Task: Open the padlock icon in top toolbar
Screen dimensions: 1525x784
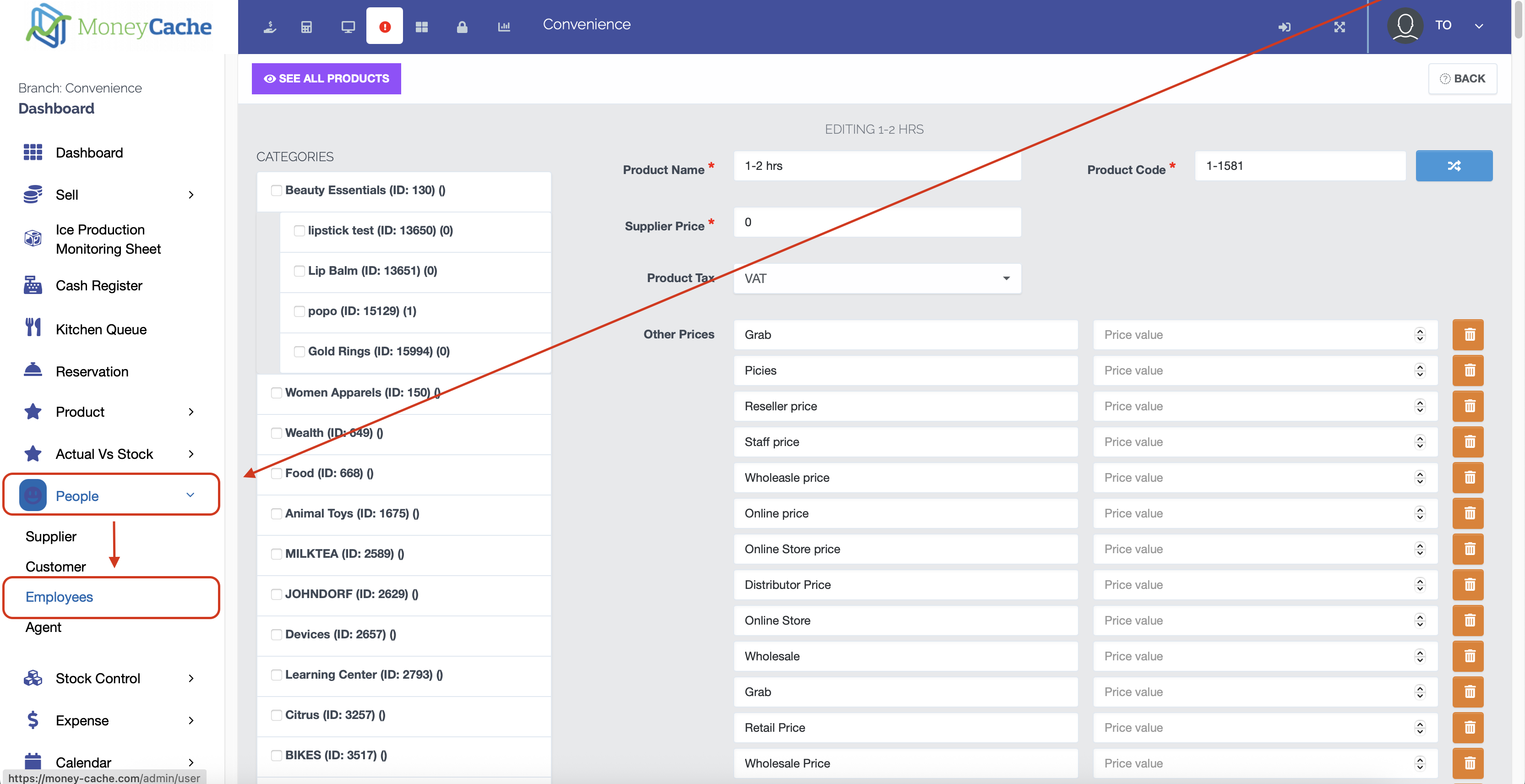Action: (462, 27)
